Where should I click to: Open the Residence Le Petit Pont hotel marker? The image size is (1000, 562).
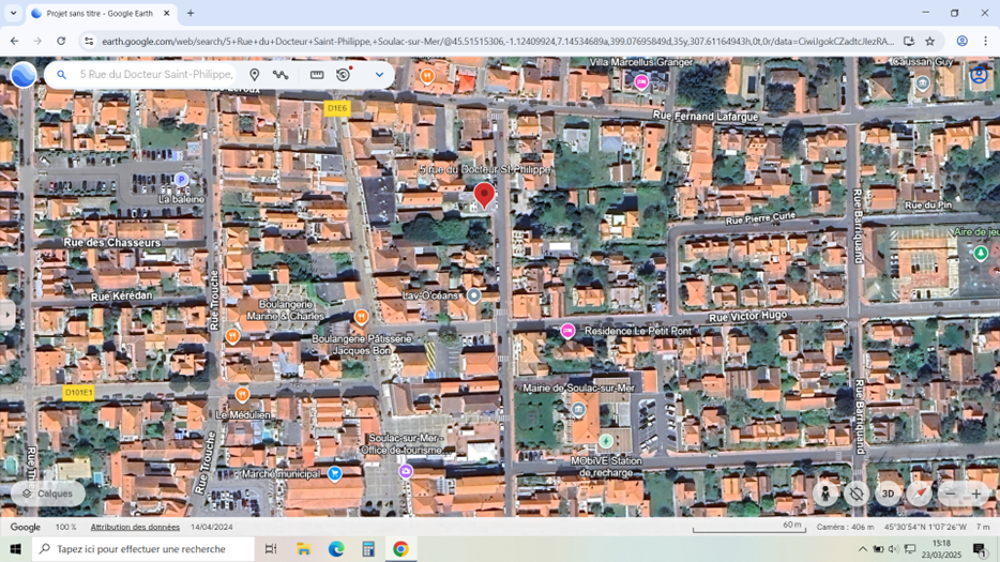pos(568,330)
